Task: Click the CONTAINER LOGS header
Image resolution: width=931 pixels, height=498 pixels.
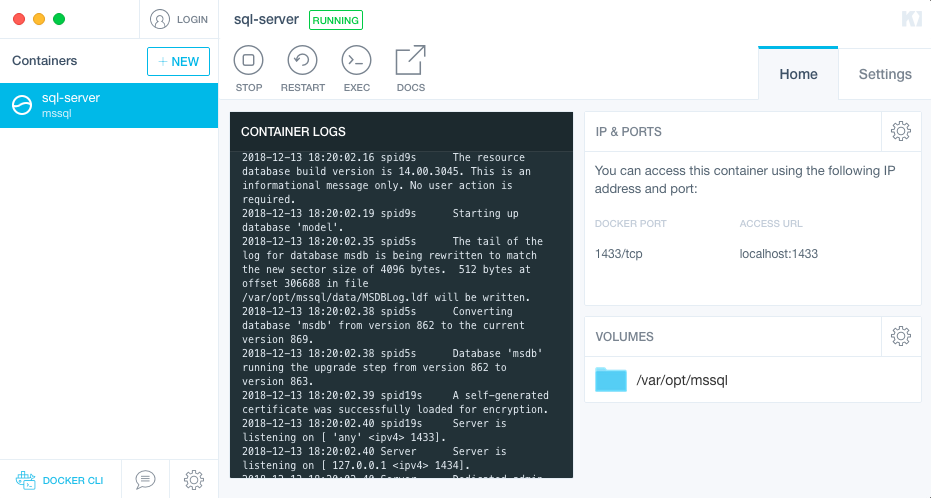Action: click(293, 132)
